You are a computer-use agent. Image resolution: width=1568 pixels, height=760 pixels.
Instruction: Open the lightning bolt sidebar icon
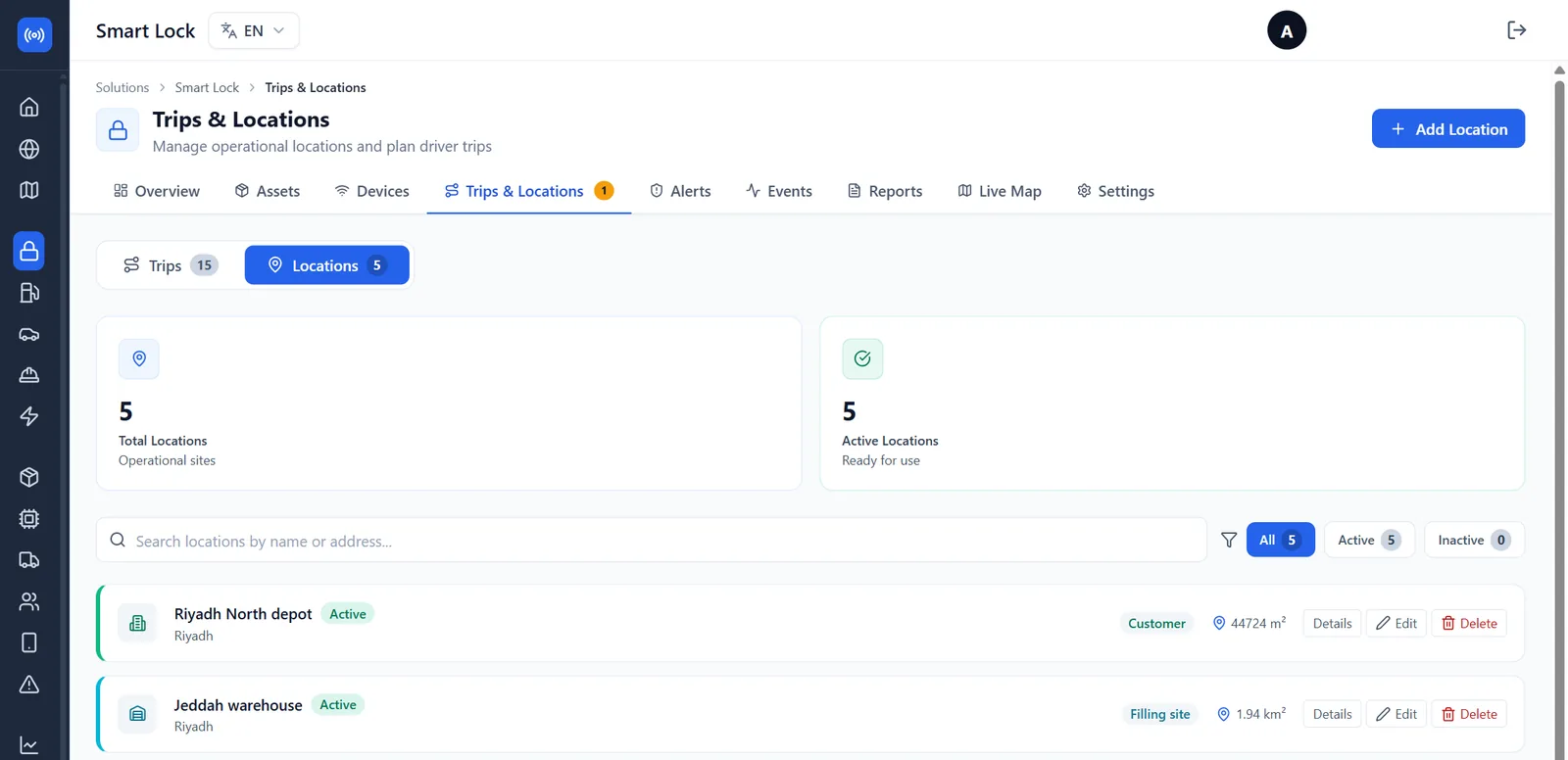(29, 416)
